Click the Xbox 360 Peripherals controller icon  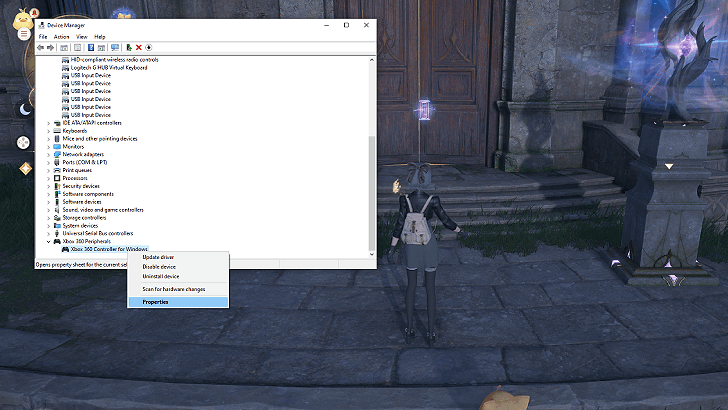pos(57,241)
